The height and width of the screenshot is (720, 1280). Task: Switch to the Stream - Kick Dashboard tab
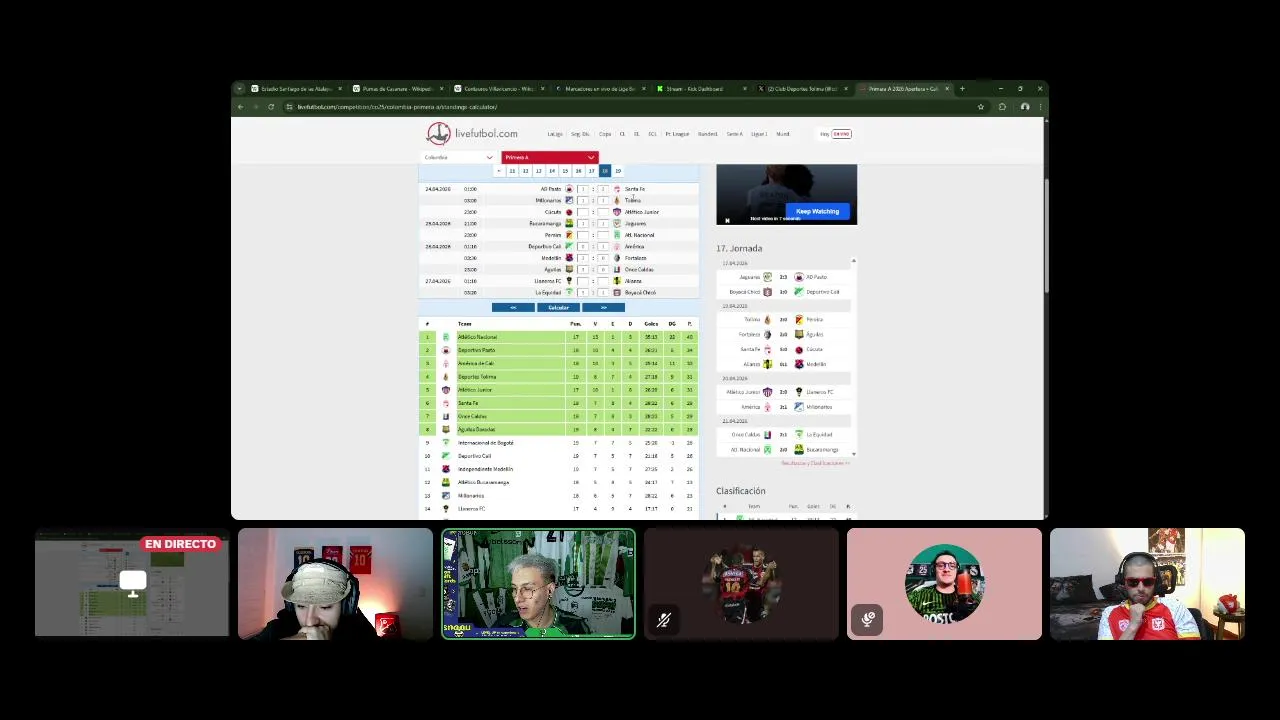700,89
